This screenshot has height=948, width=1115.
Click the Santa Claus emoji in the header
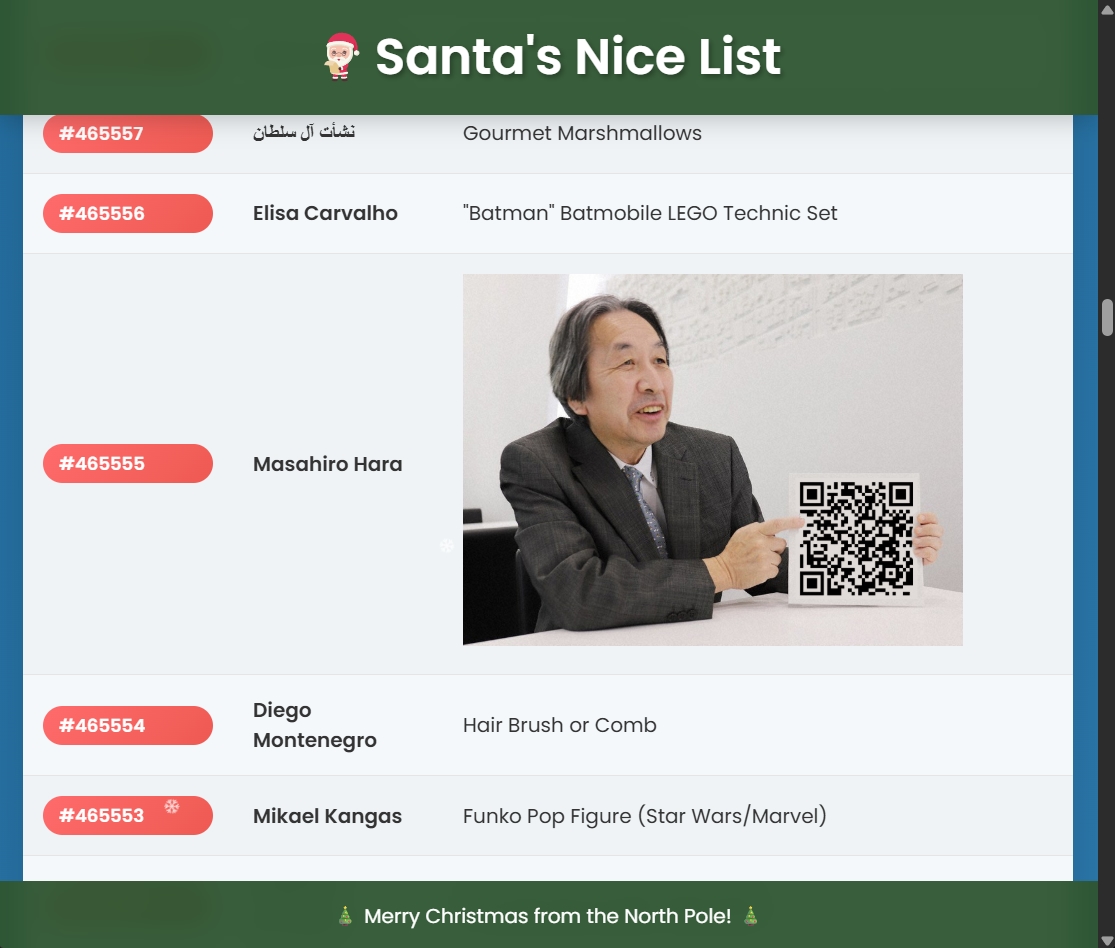tap(341, 57)
